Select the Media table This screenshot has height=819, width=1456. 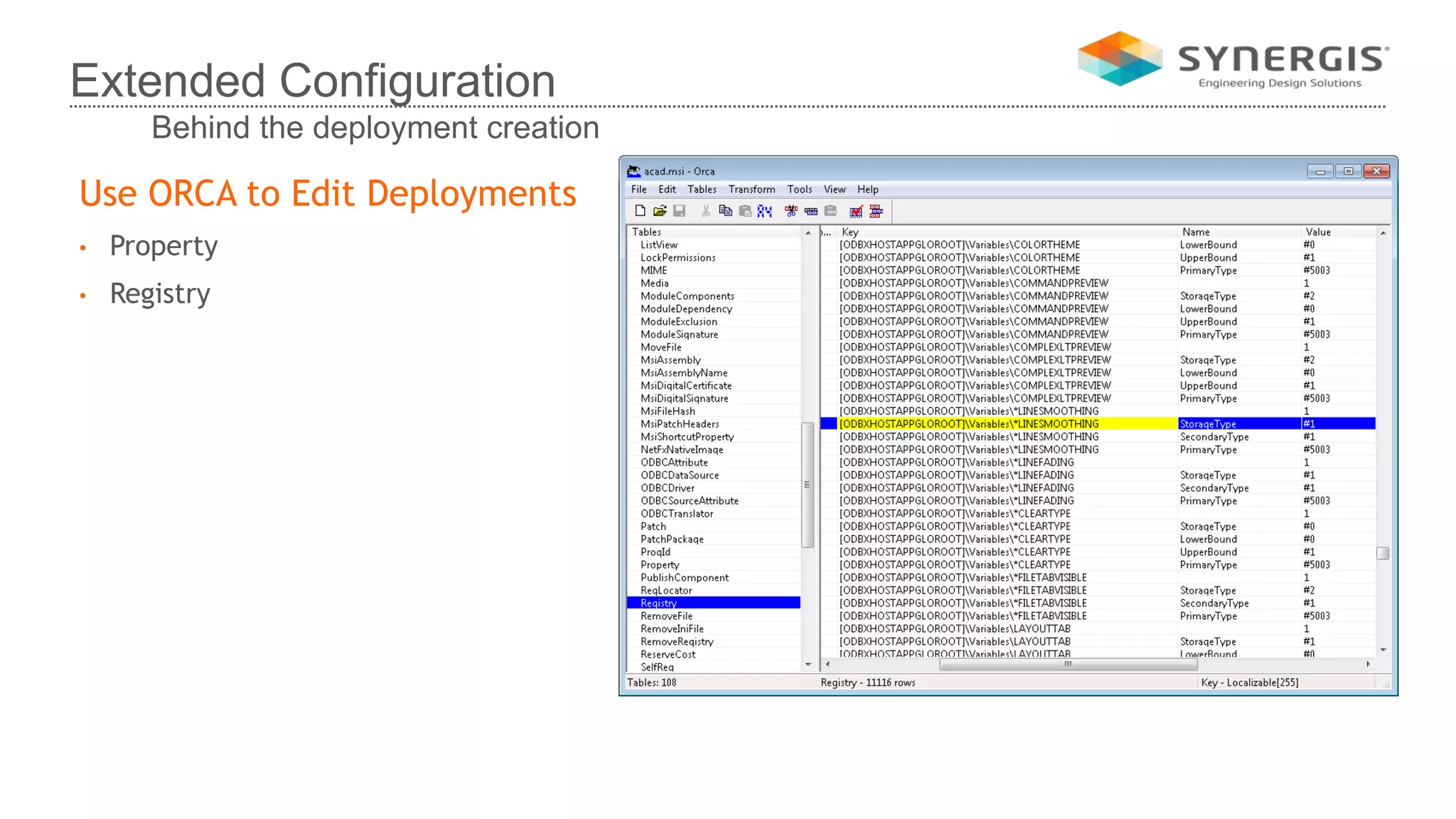(x=654, y=283)
